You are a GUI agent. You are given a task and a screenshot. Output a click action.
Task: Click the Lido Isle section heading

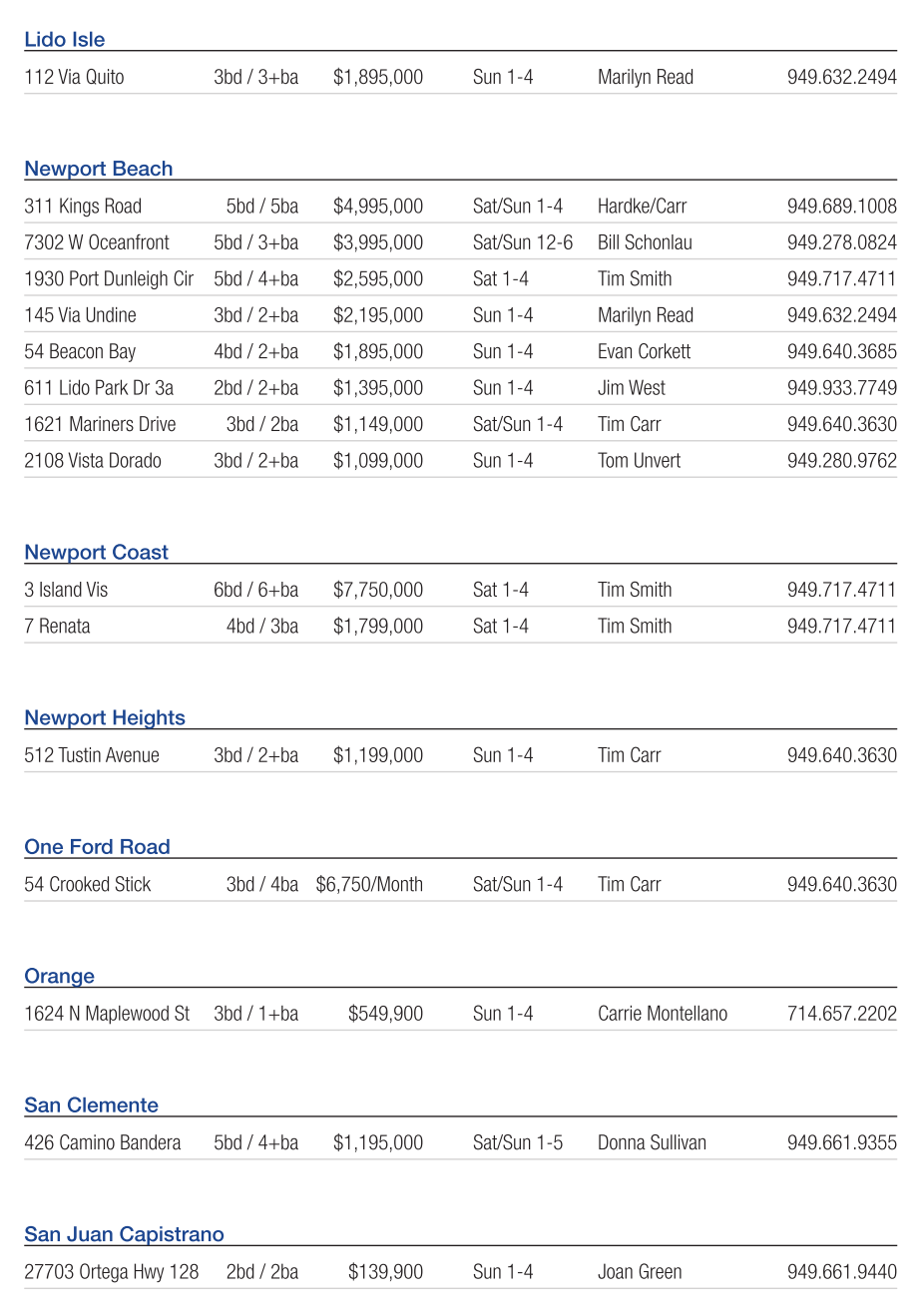click(x=64, y=40)
